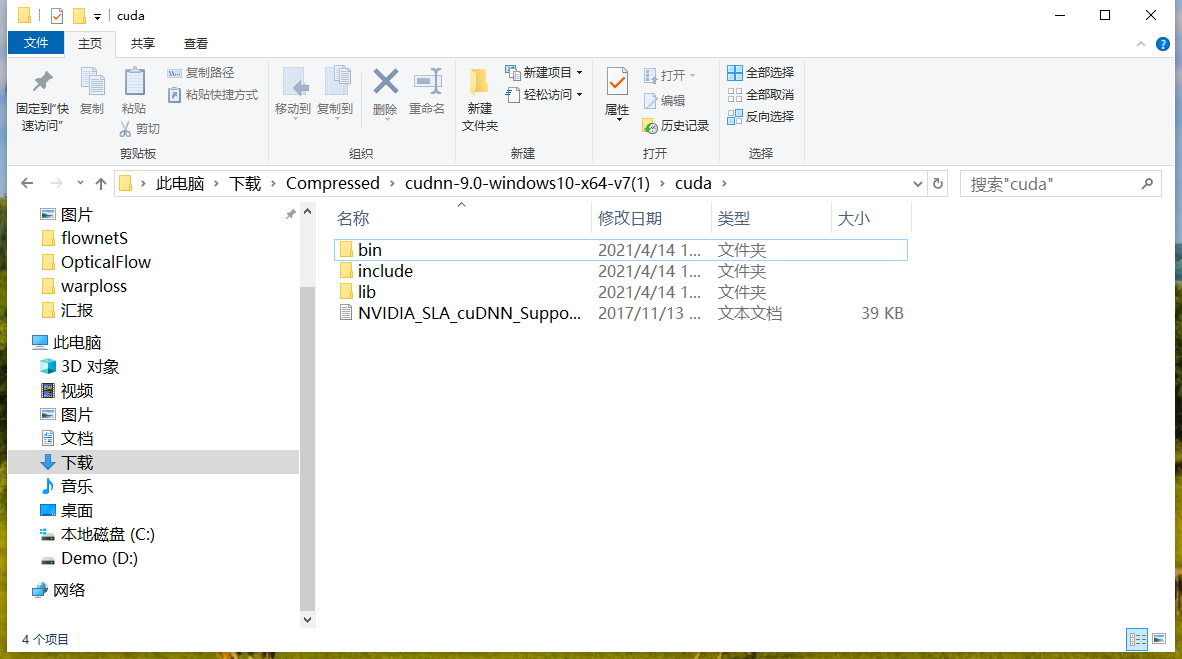The image size is (1182, 659).
Task: Switch to large thumbnails view
Action: (x=1159, y=638)
